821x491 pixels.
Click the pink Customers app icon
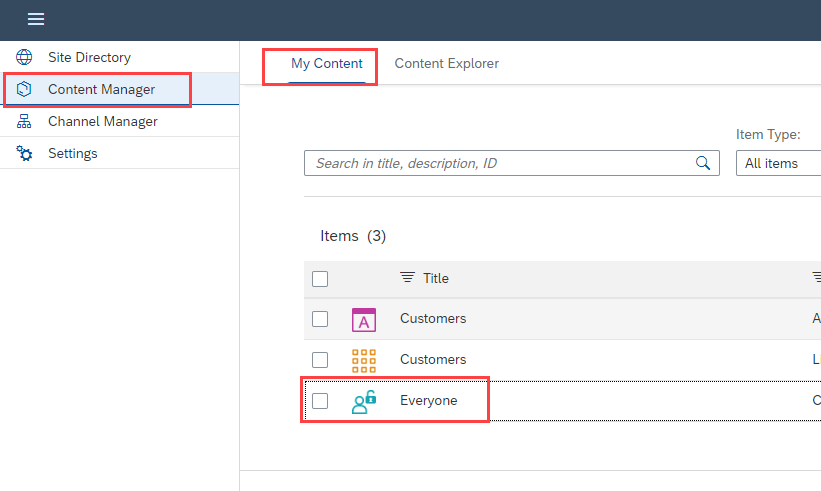point(364,319)
